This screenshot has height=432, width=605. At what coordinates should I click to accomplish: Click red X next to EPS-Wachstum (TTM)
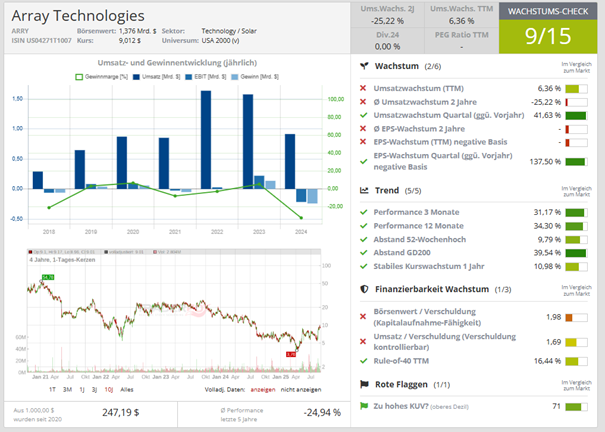[x=363, y=142]
